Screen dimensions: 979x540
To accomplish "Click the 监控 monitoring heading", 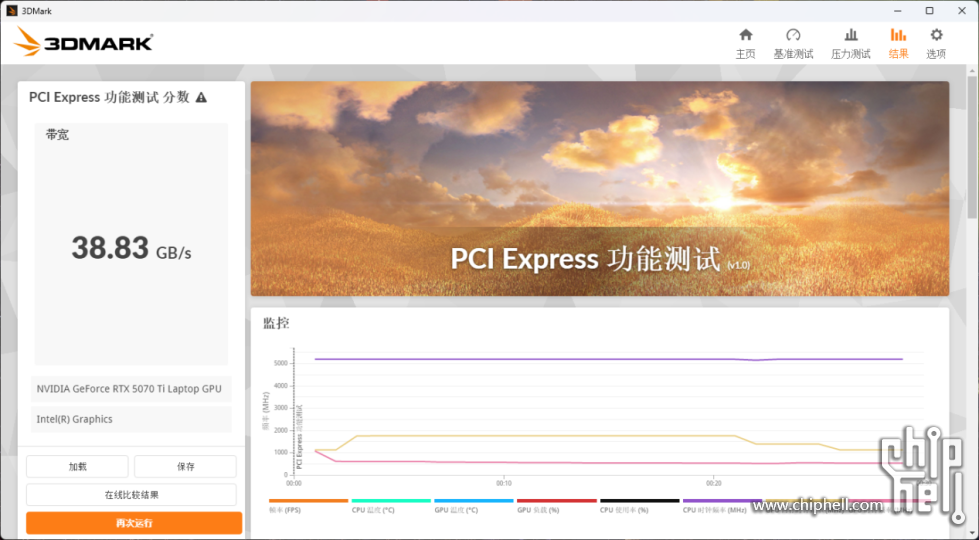I will pyautogui.click(x=276, y=323).
